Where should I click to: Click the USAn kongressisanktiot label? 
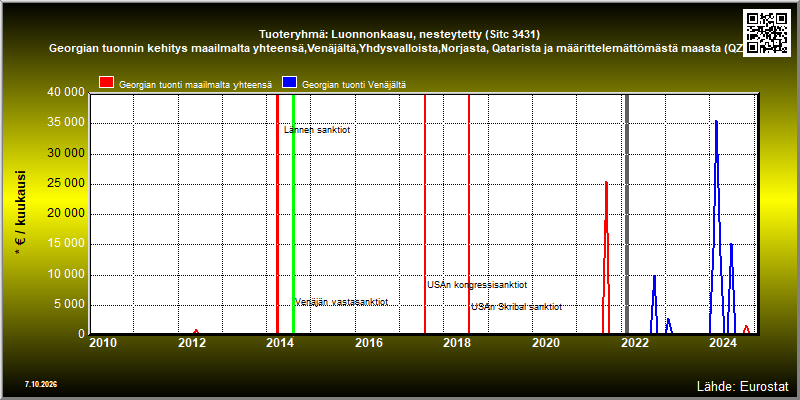click(477, 285)
